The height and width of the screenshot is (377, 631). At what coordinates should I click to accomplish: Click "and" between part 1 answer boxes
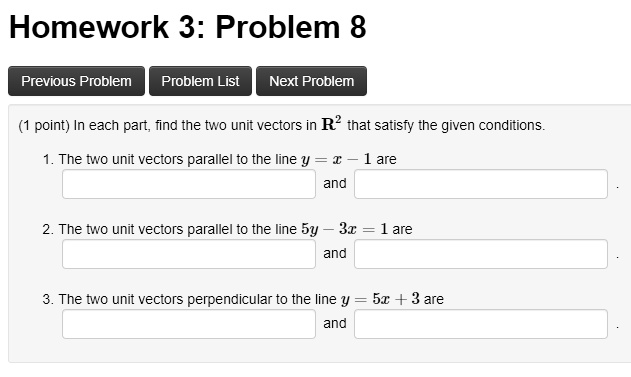click(x=335, y=183)
